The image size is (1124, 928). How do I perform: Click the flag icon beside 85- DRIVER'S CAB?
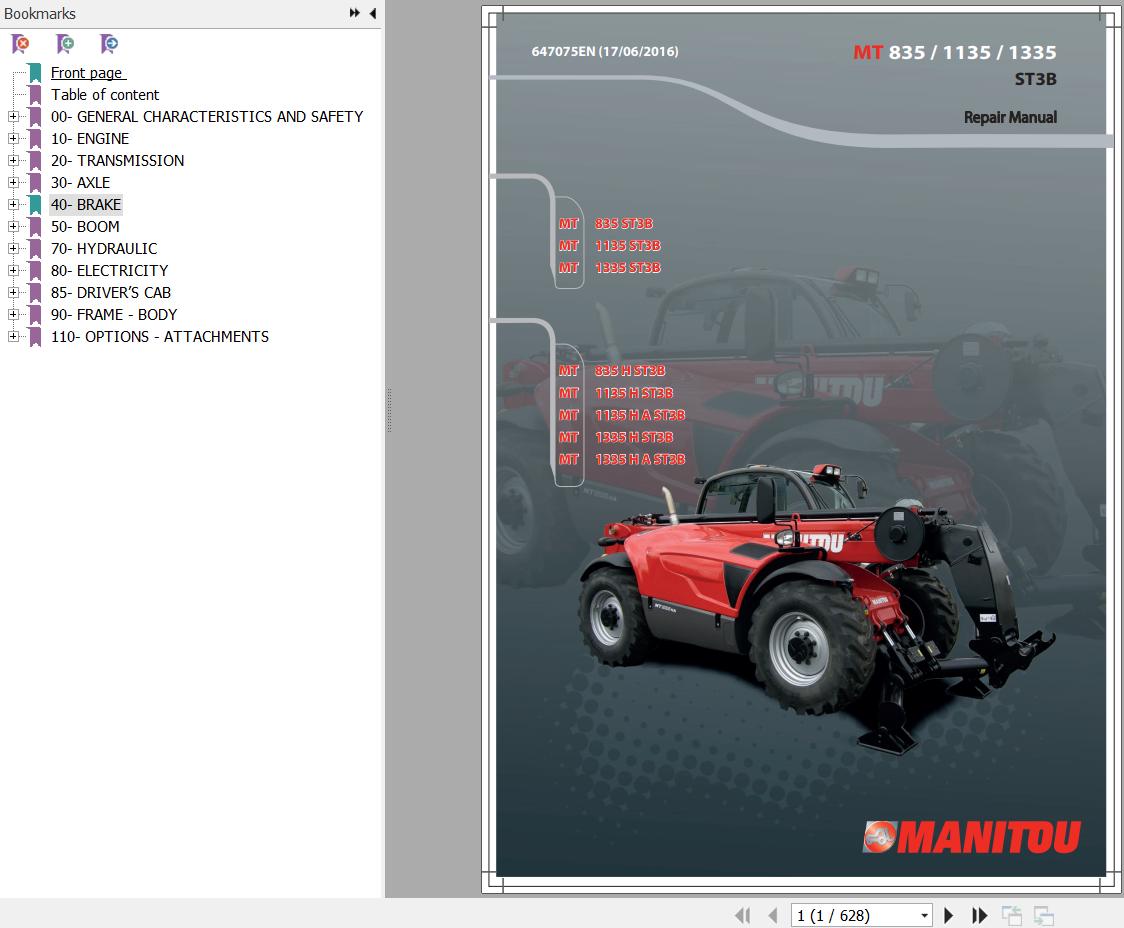click(34, 292)
